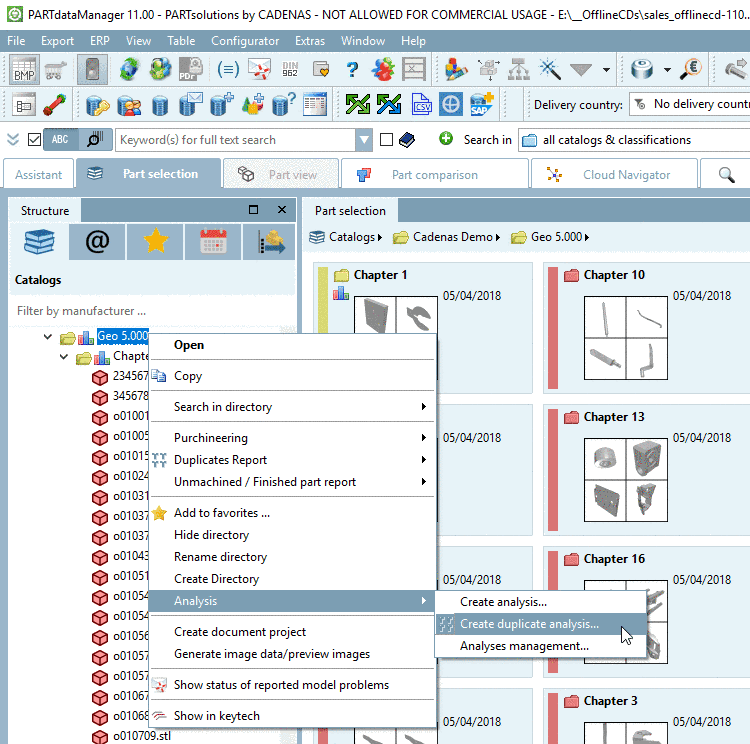Image resolution: width=750 pixels, height=744 pixels.
Task: Collapse the Geo 5.000 tree node
Action: click(48, 337)
